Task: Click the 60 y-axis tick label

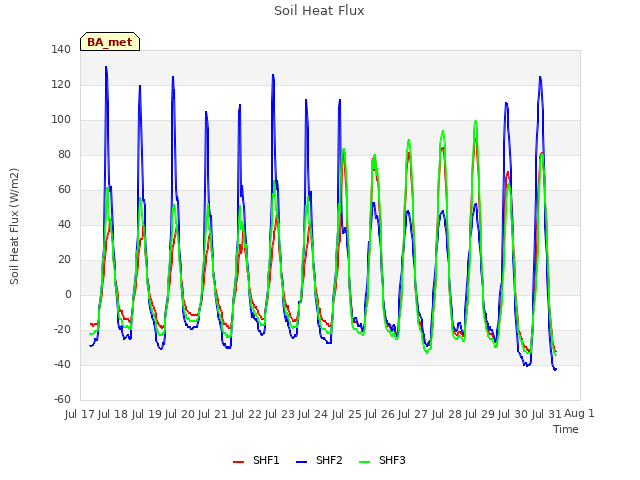Action: pos(64,190)
